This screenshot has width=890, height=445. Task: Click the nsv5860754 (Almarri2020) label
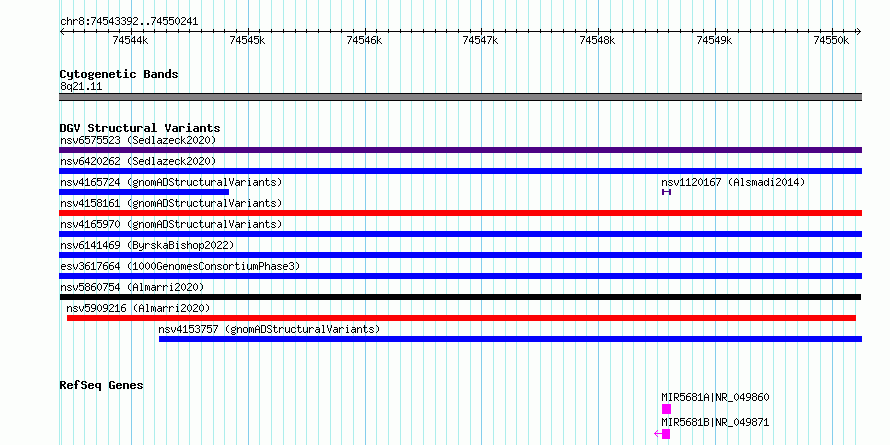(x=132, y=287)
